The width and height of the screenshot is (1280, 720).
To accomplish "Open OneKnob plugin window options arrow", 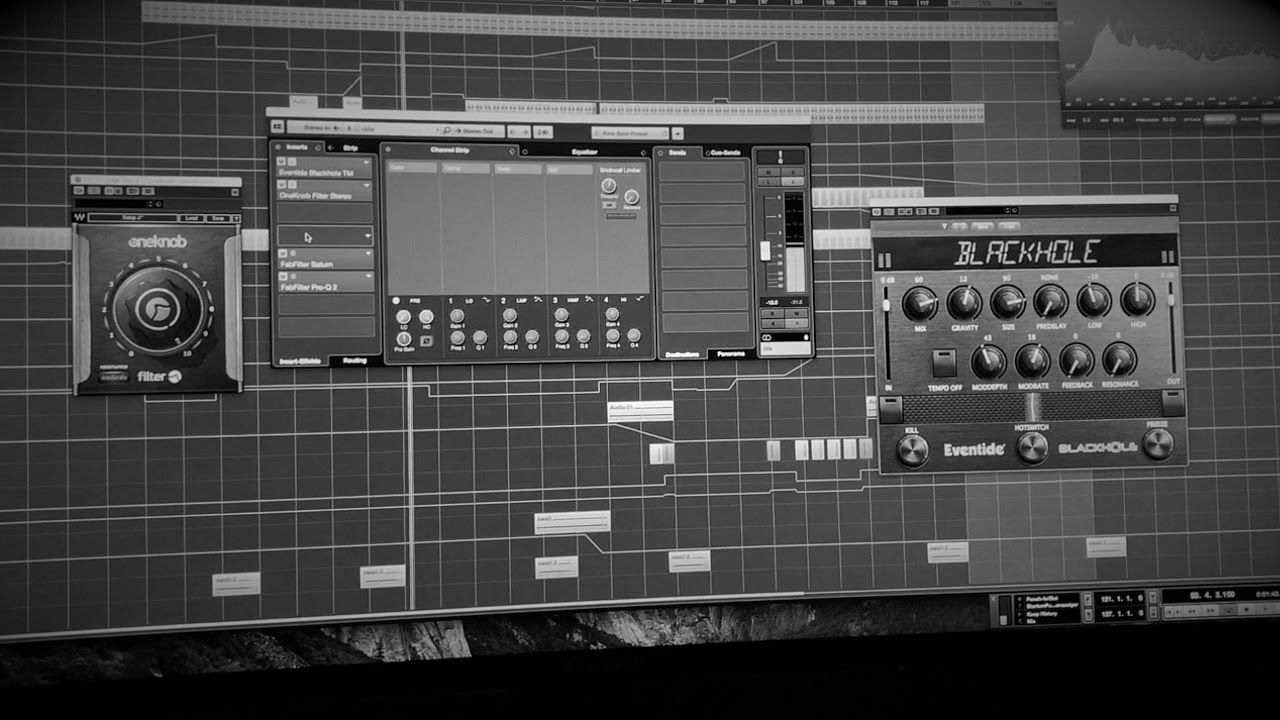I will (235, 192).
